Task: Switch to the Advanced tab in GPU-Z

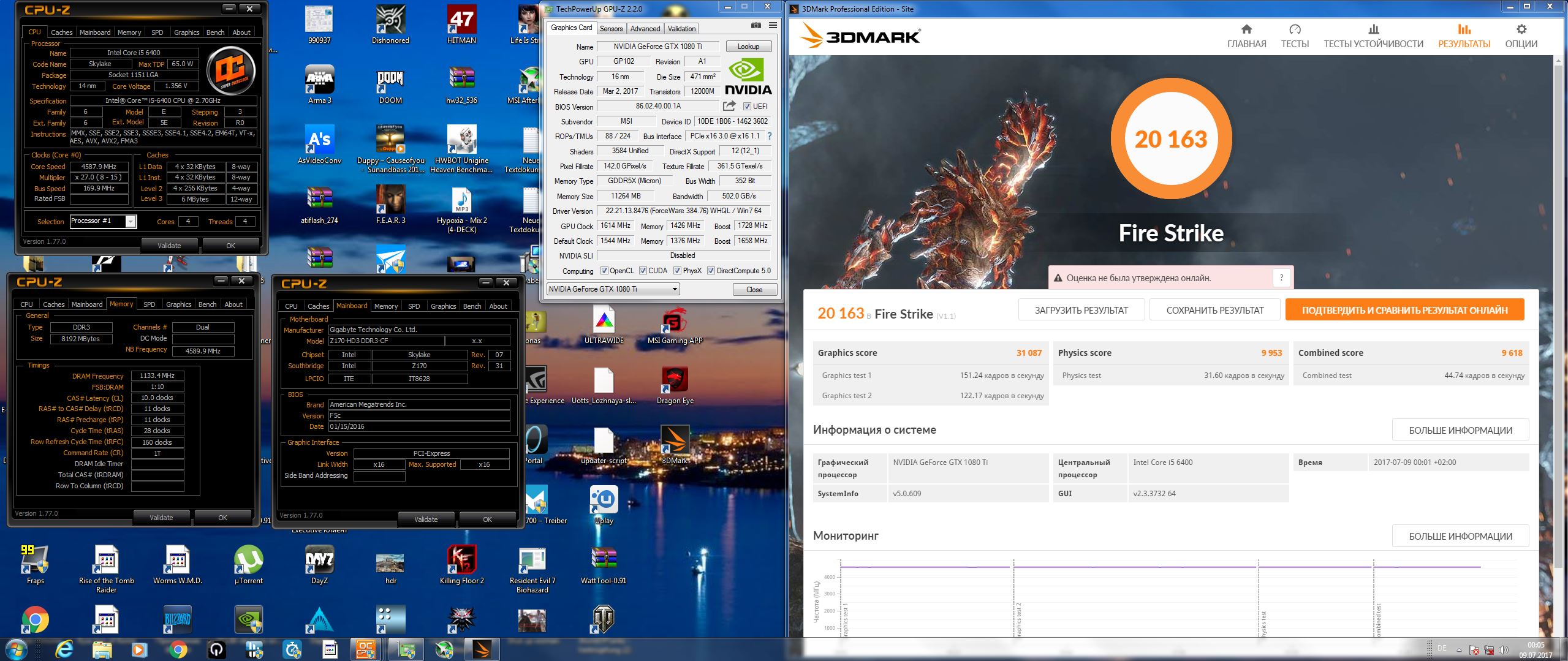Action: click(645, 28)
